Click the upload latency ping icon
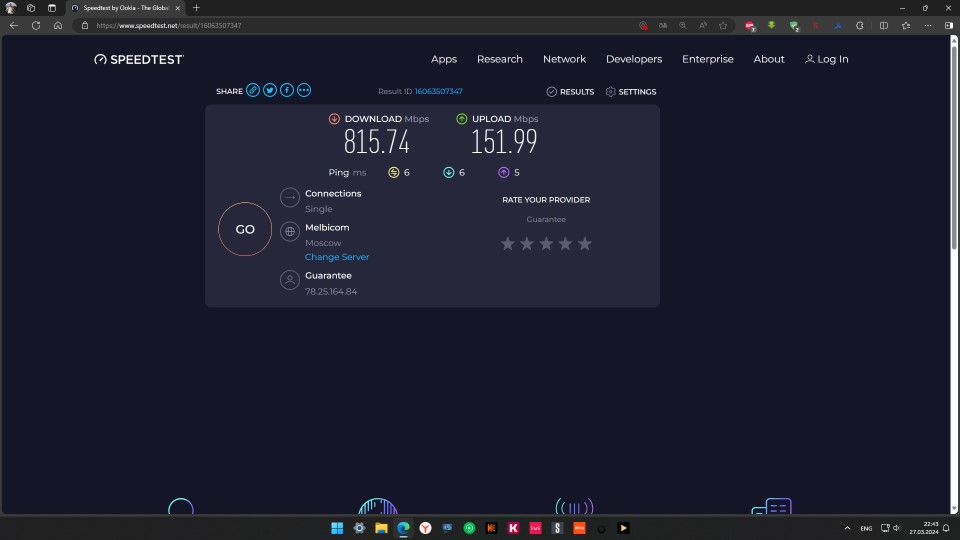960x540 pixels. pyautogui.click(x=504, y=173)
